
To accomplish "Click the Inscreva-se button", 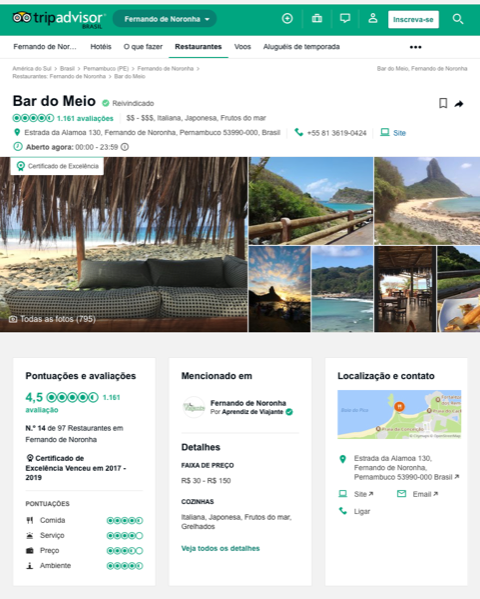I will click(413, 19).
